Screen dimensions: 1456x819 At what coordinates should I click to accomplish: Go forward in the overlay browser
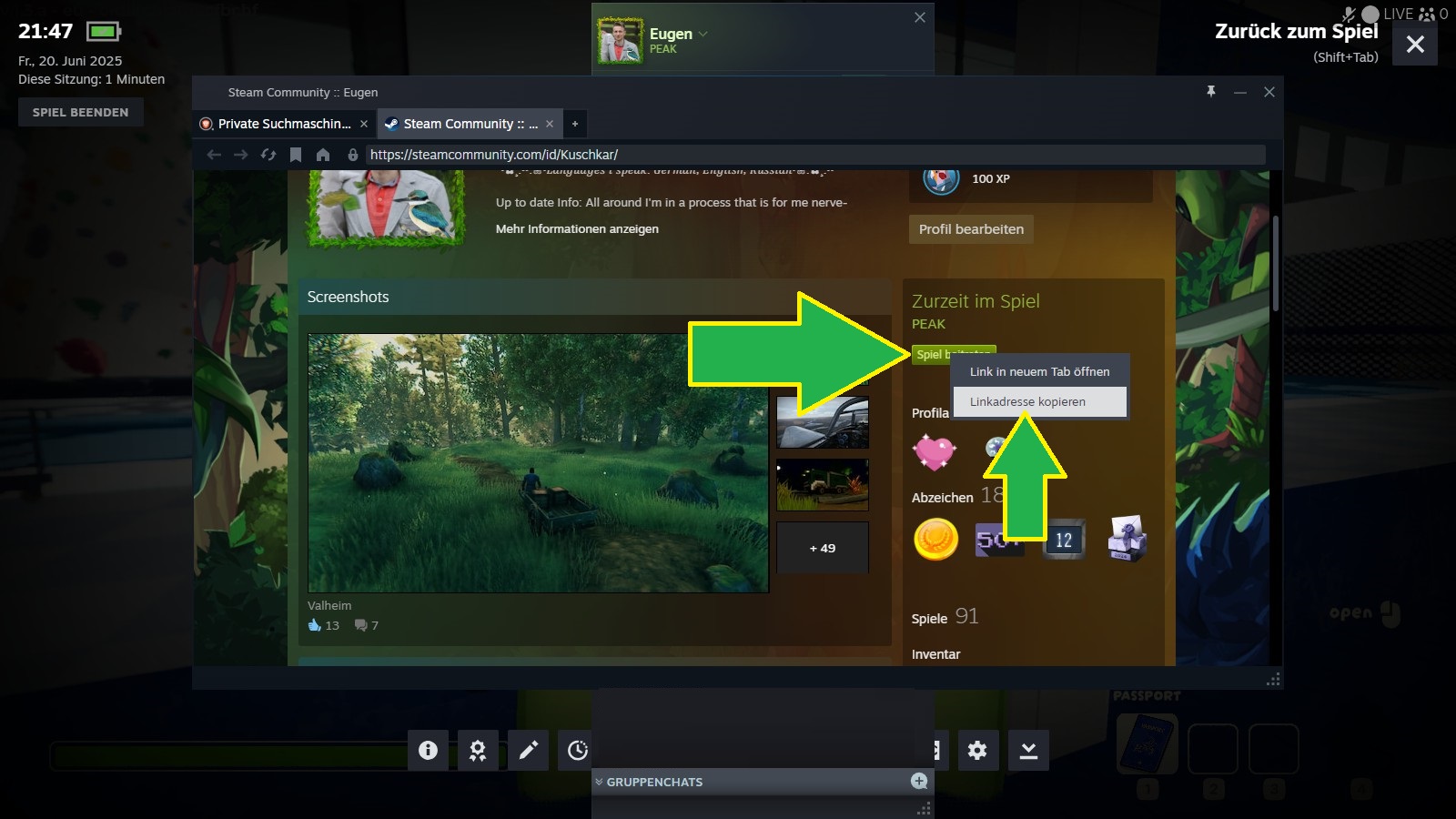pos(241,155)
